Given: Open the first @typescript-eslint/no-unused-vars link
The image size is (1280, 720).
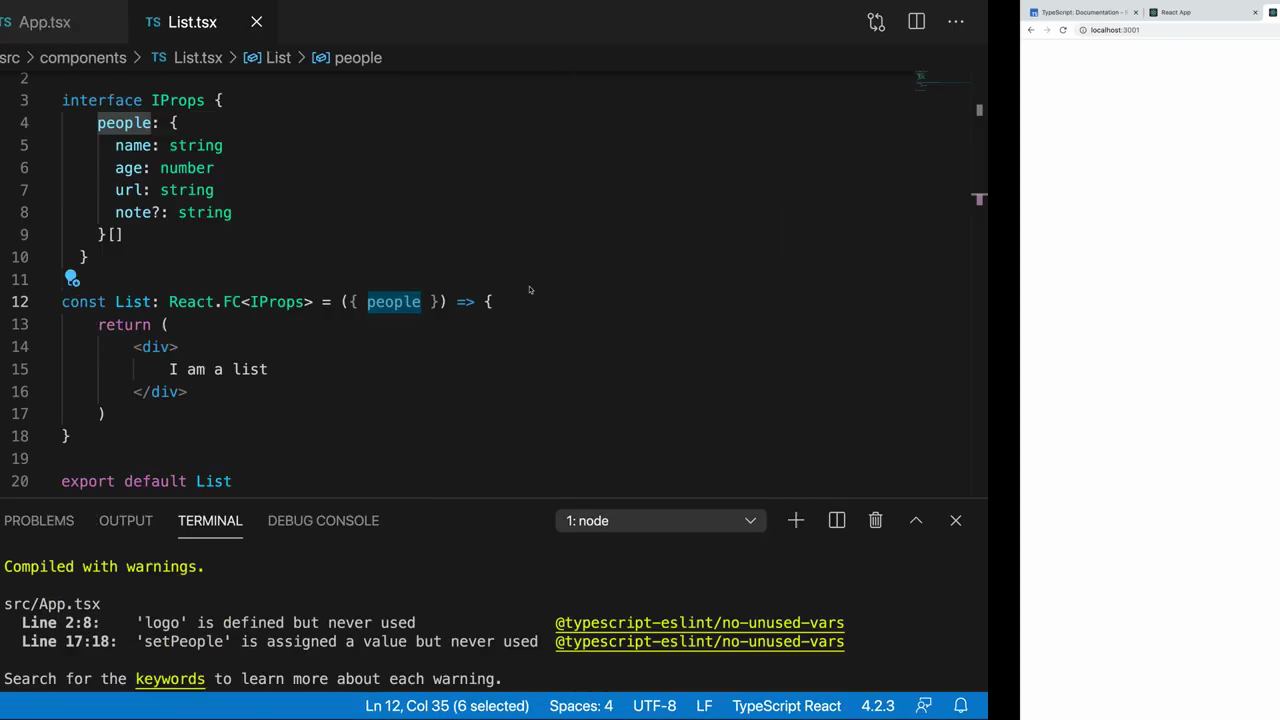Looking at the screenshot, I should [700, 623].
